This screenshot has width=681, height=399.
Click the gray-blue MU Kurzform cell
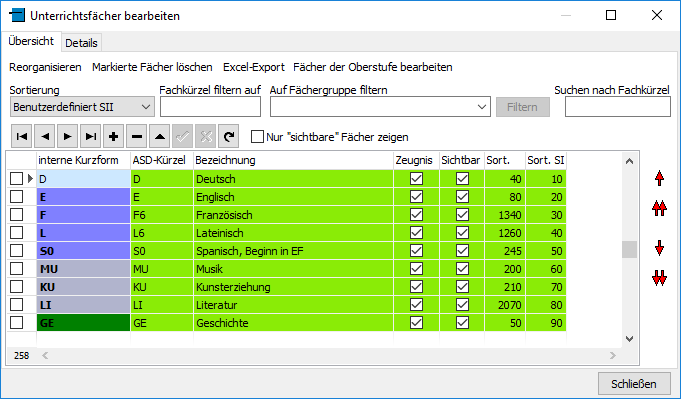(x=83, y=269)
